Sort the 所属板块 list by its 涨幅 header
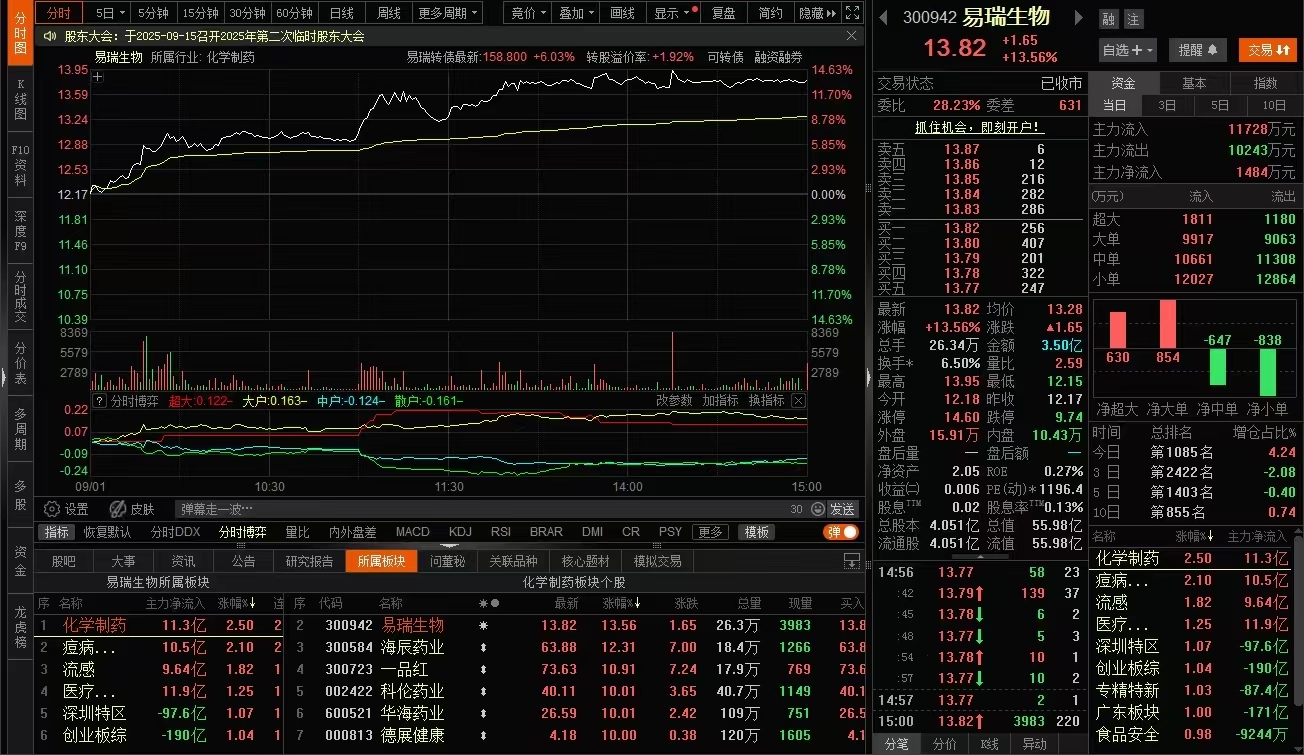1304x755 pixels. 237,603
